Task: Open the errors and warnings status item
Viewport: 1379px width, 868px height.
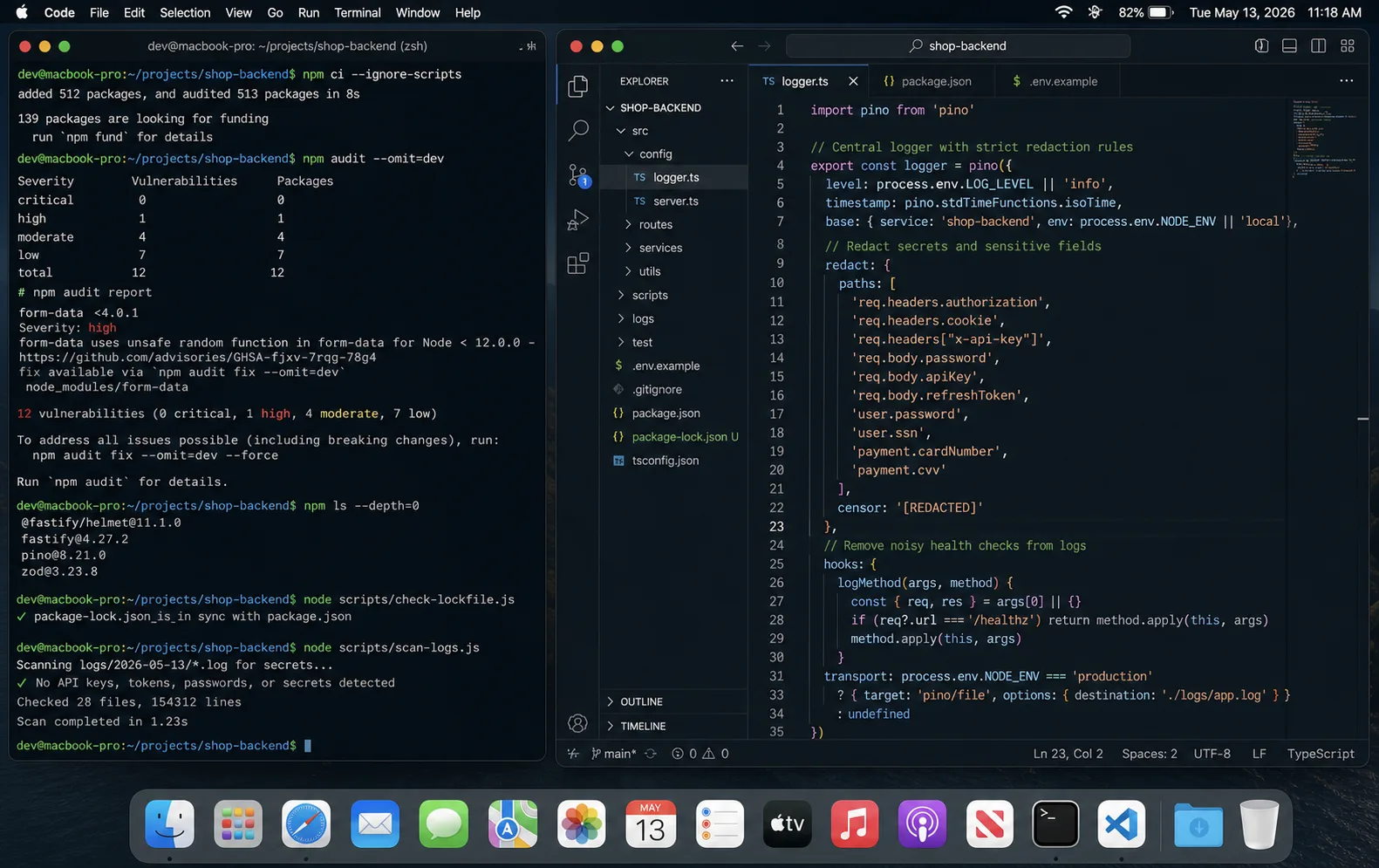Action: click(x=700, y=754)
